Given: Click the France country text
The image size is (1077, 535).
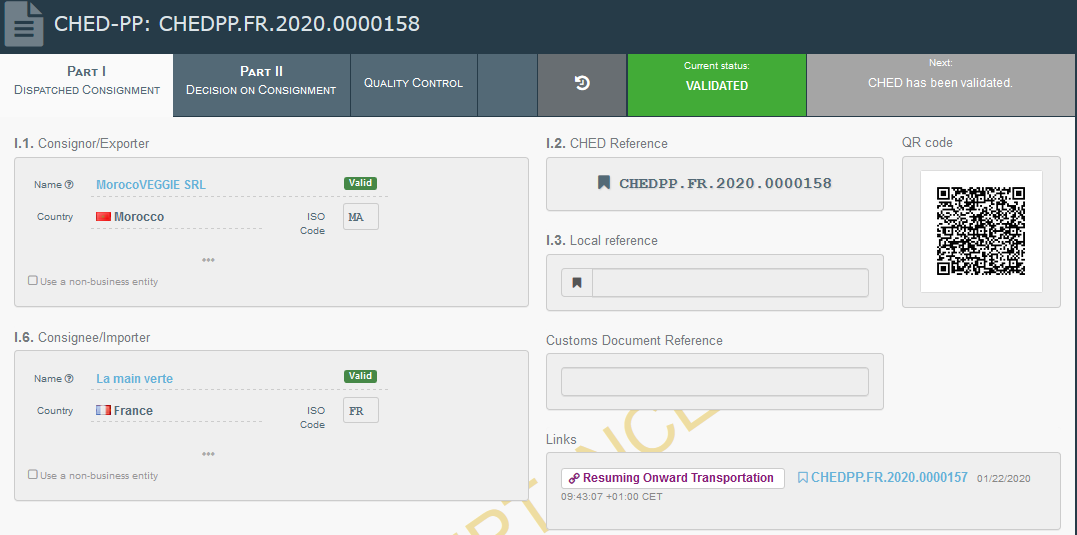Looking at the screenshot, I should (133, 411).
